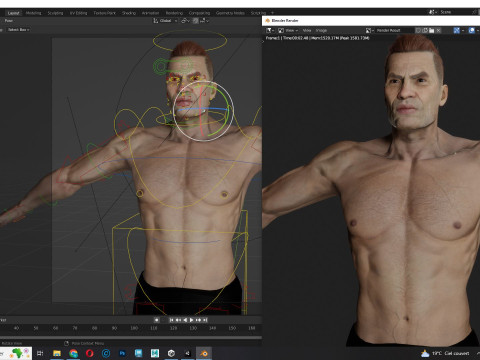
Task: Click the new image icon
Action: point(425,30)
